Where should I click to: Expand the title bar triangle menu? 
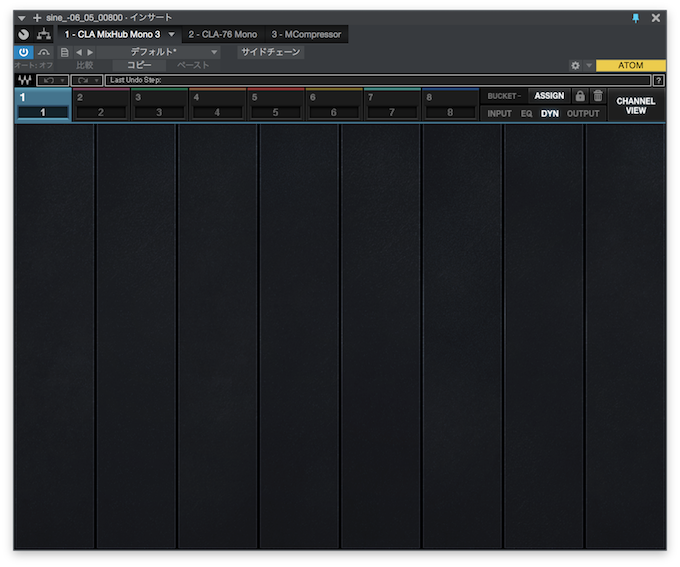[22, 18]
